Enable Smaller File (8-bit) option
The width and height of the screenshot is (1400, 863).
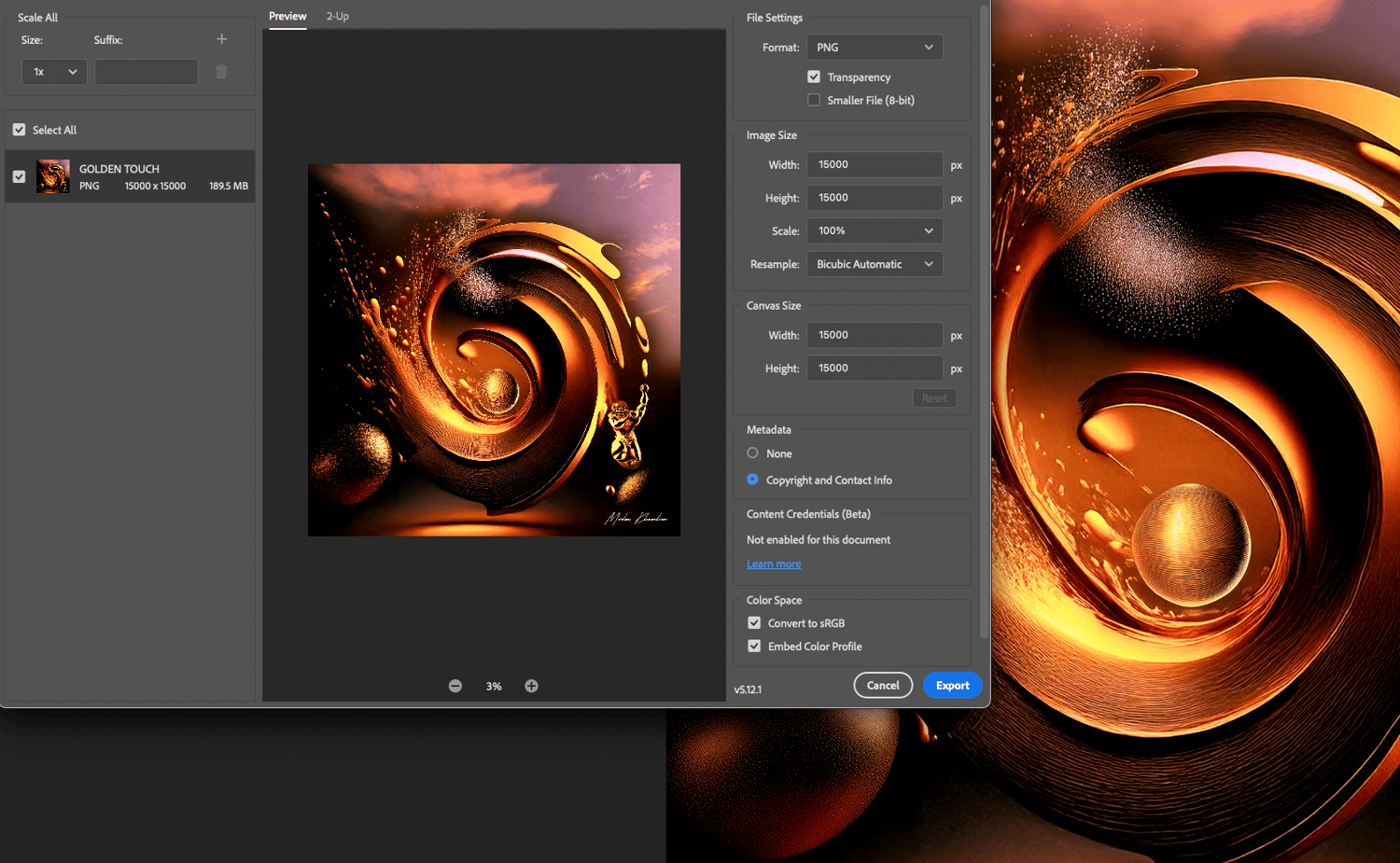click(814, 100)
